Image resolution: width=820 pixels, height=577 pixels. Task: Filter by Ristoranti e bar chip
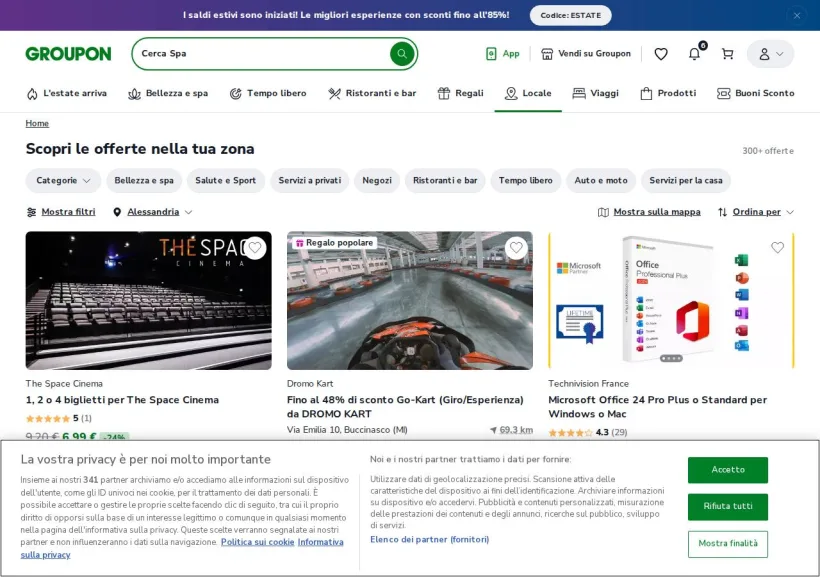445,180
